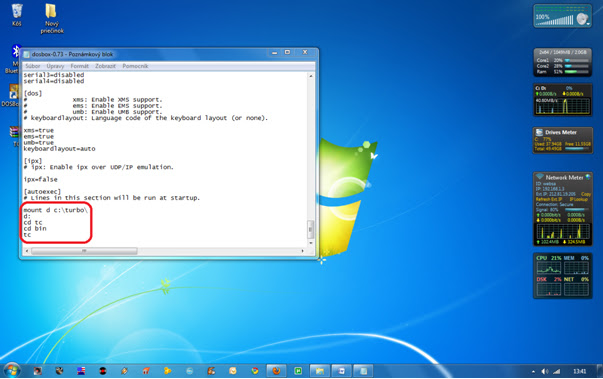Click the 'keyboardlayout=auto' line

coord(59,149)
